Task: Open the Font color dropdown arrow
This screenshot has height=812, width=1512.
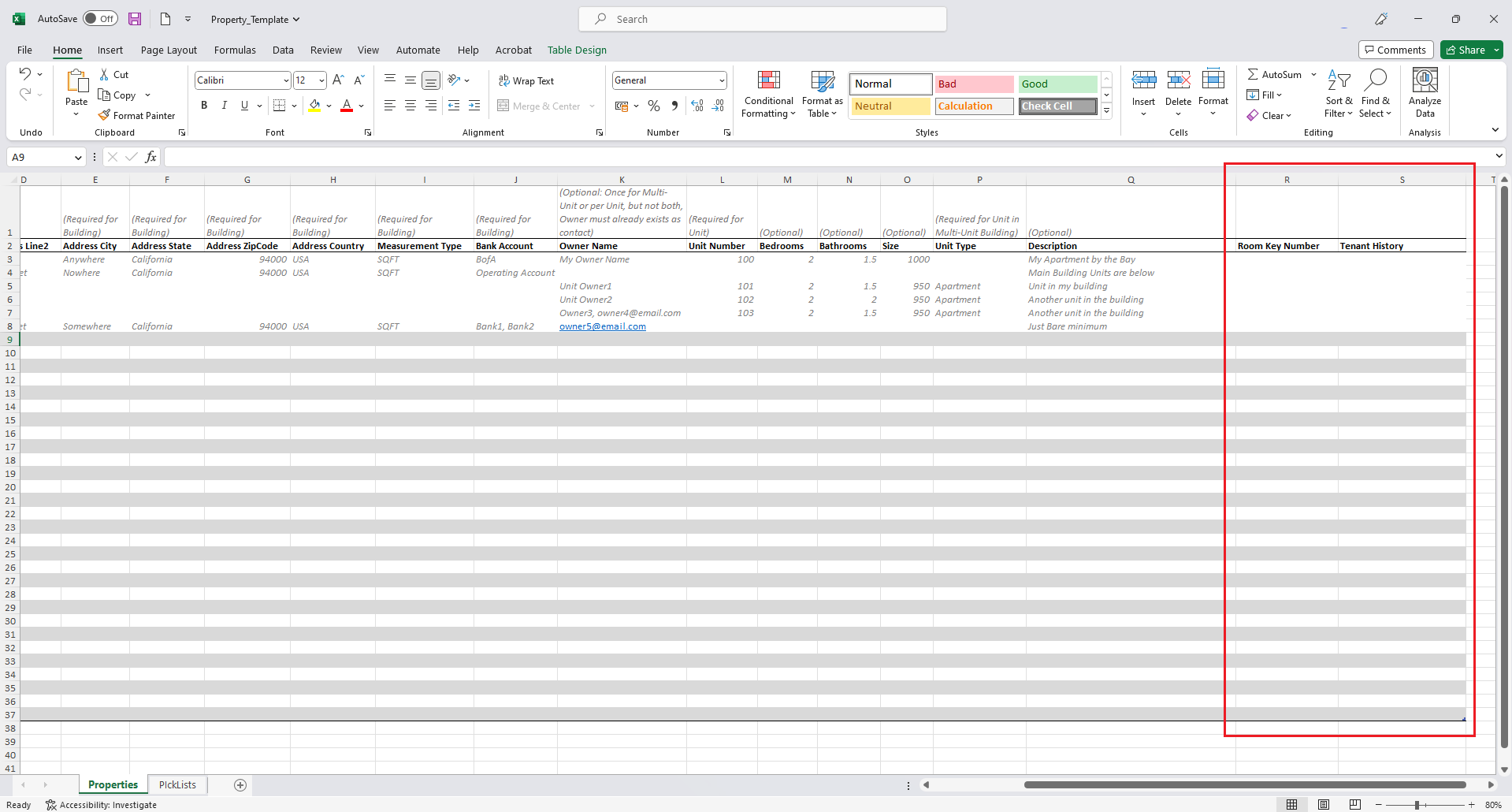Action: click(x=361, y=106)
